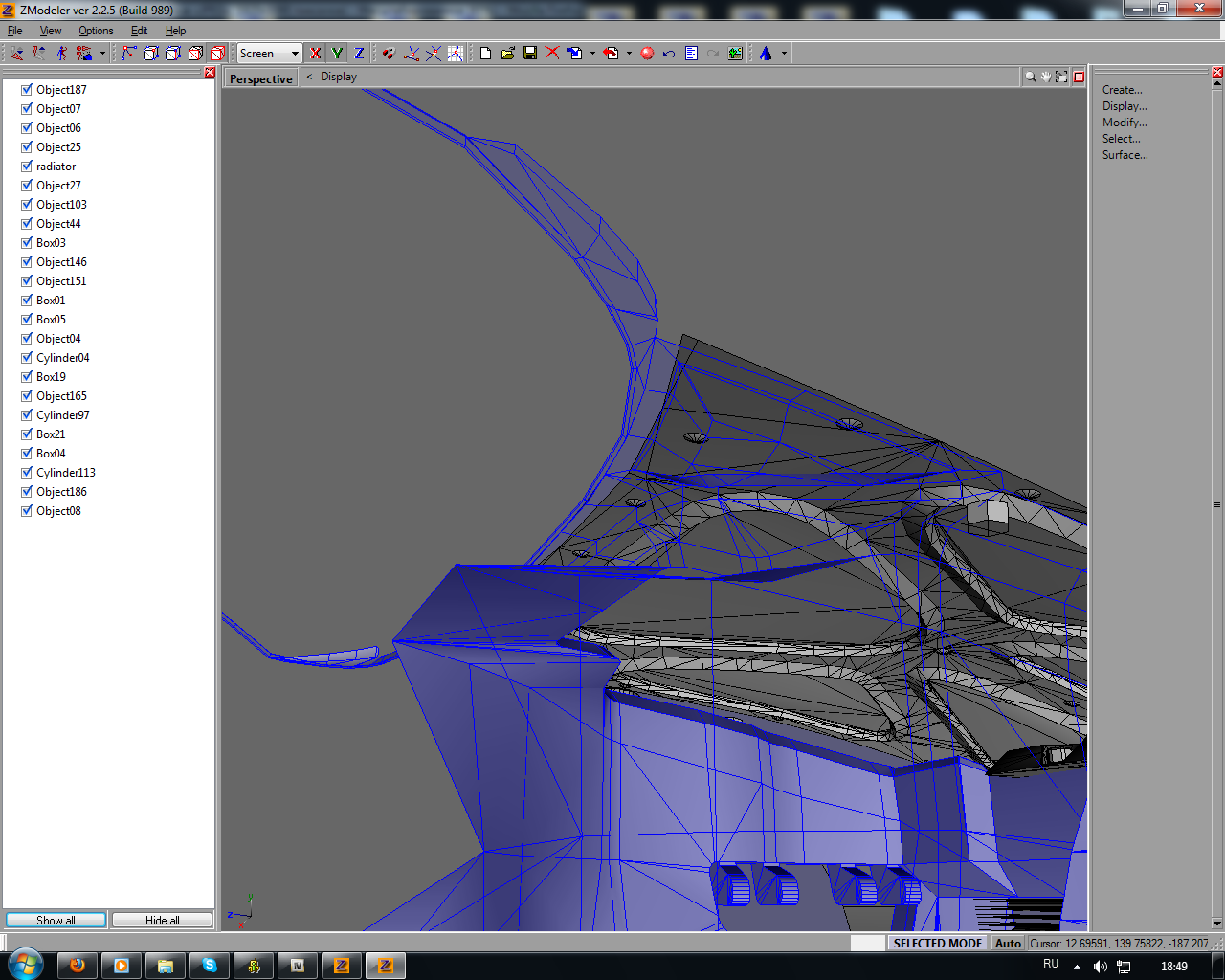
Task: Click the Z axis lock button
Action: click(x=359, y=54)
